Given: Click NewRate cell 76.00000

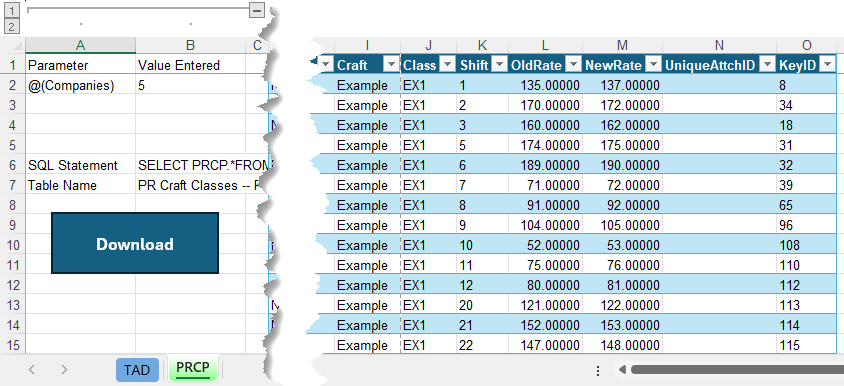Looking at the screenshot, I should tap(622, 265).
